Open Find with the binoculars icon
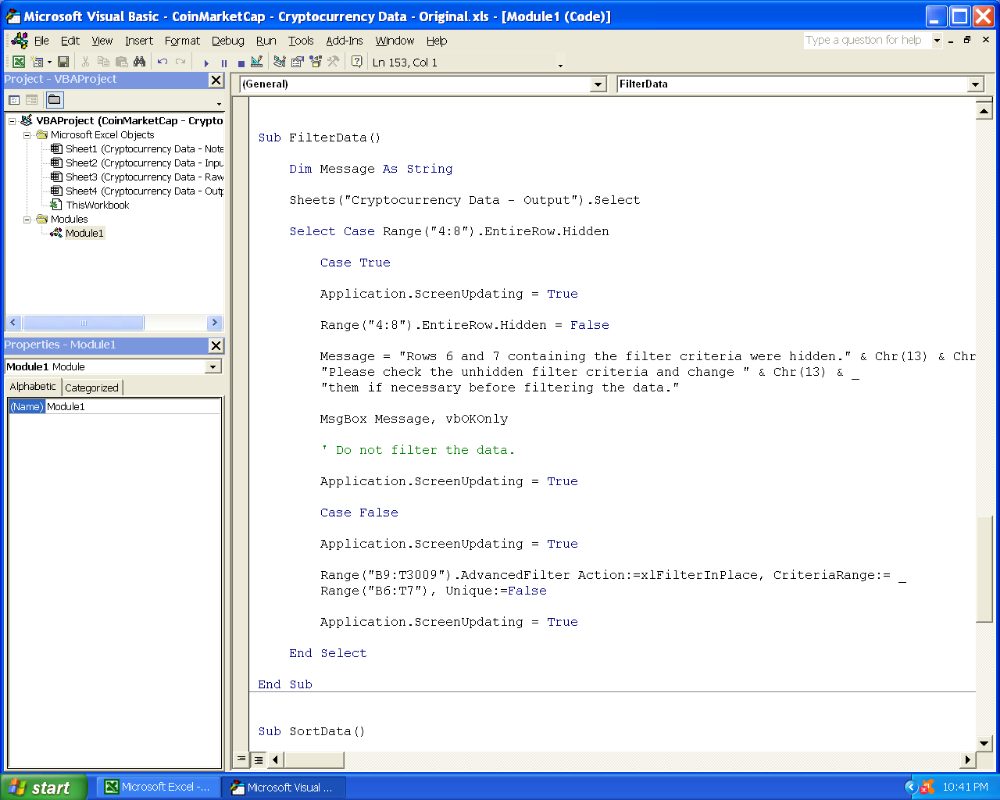This screenshot has width=1000, height=800. tap(139, 62)
